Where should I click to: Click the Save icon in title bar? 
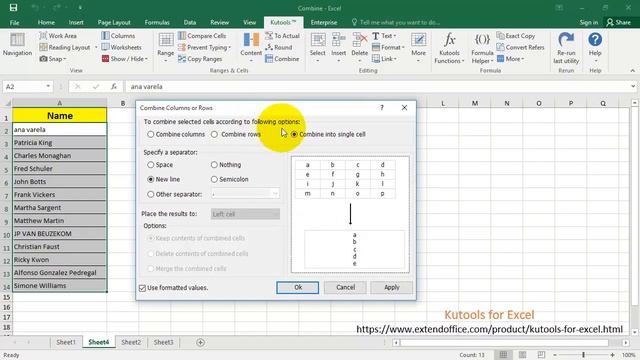13,8
